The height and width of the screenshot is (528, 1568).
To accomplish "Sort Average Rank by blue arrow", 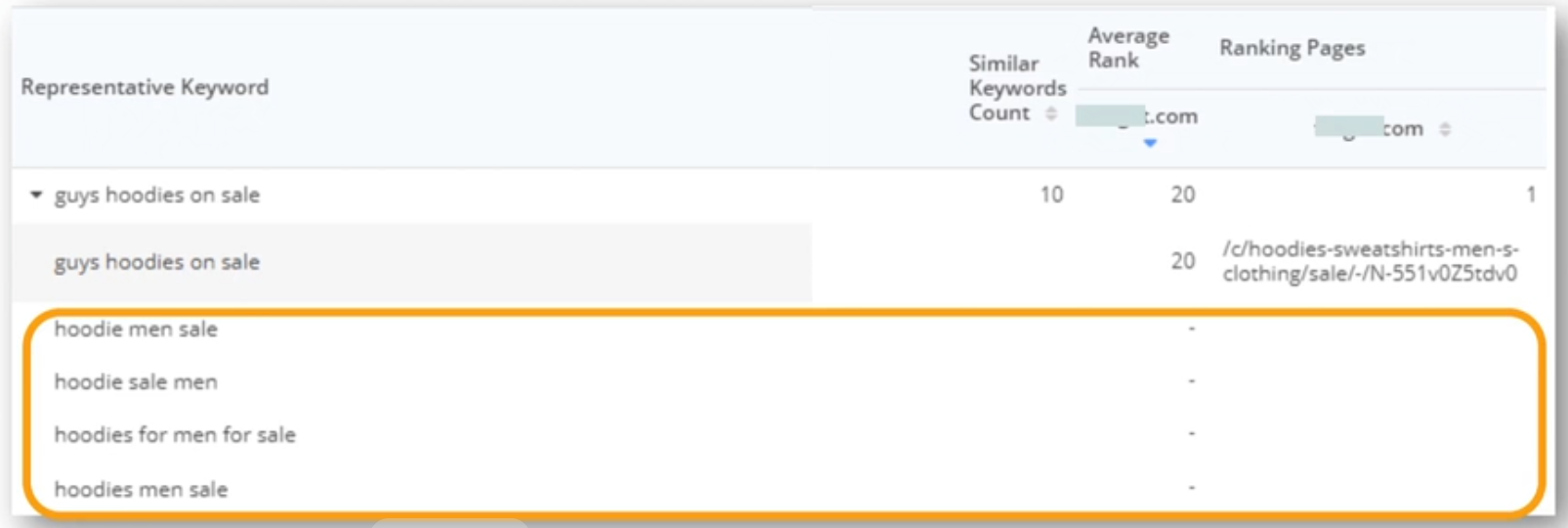I will click(x=1150, y=143).
